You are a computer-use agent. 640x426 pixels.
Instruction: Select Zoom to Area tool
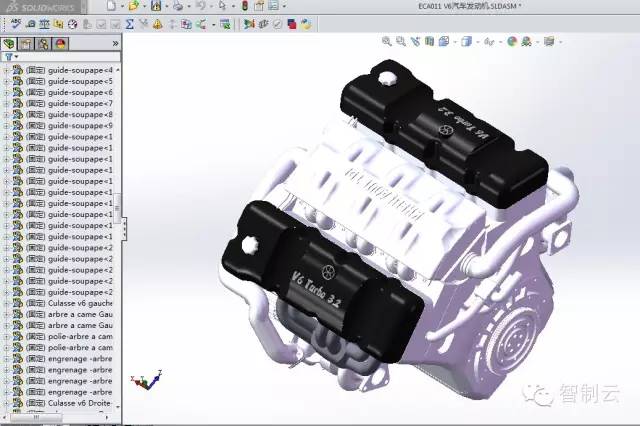[401, 41]
